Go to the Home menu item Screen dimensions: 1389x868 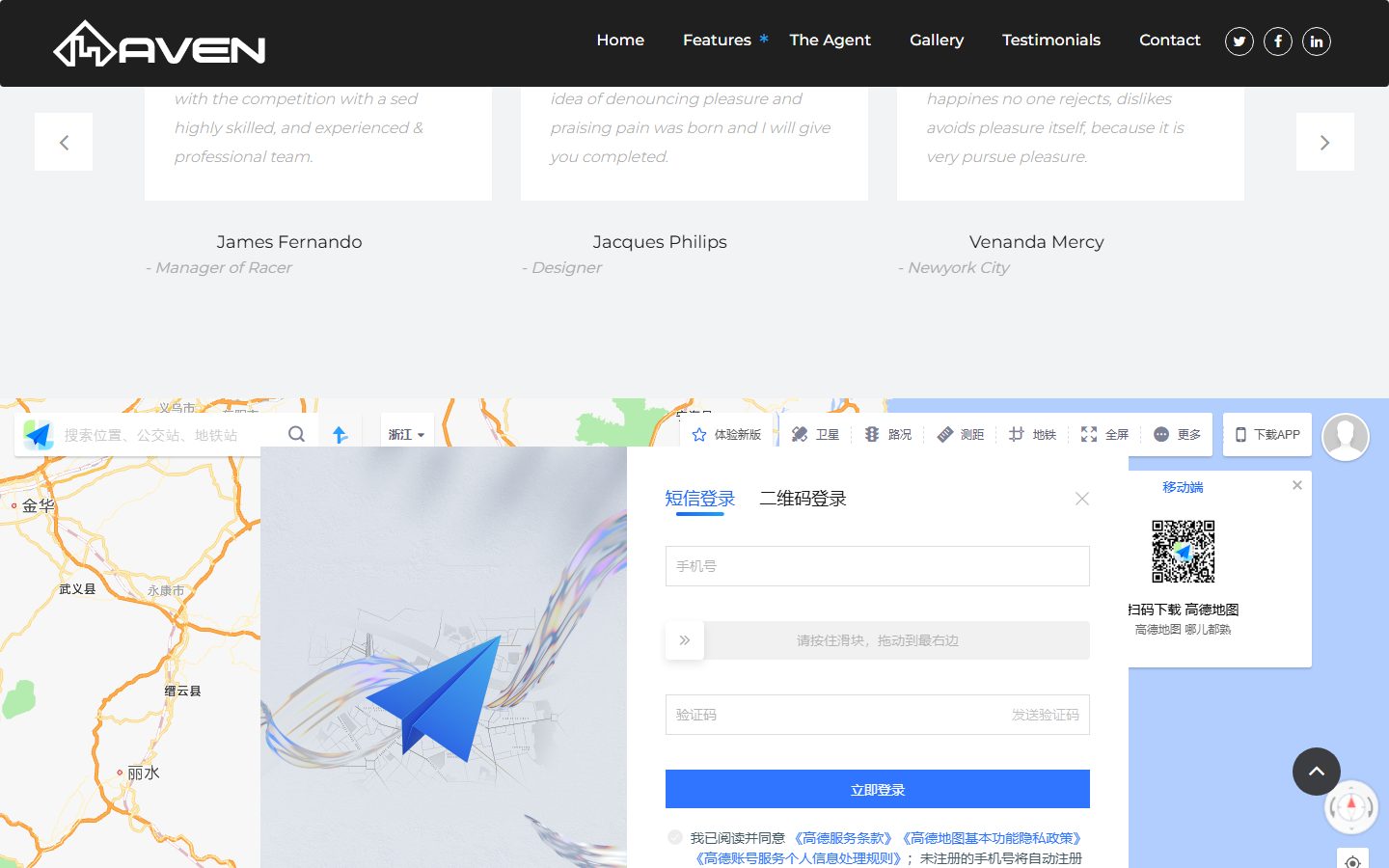(620, 40)
